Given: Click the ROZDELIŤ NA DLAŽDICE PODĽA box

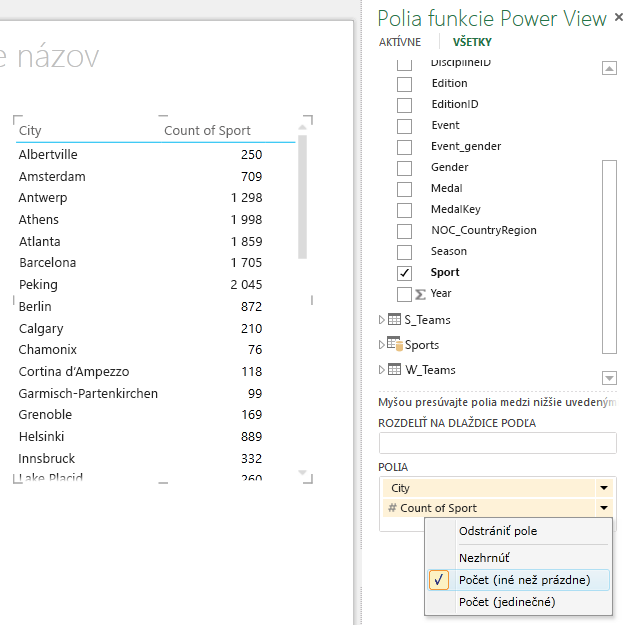Looking at the screenshot, I should tap(497, 443).
